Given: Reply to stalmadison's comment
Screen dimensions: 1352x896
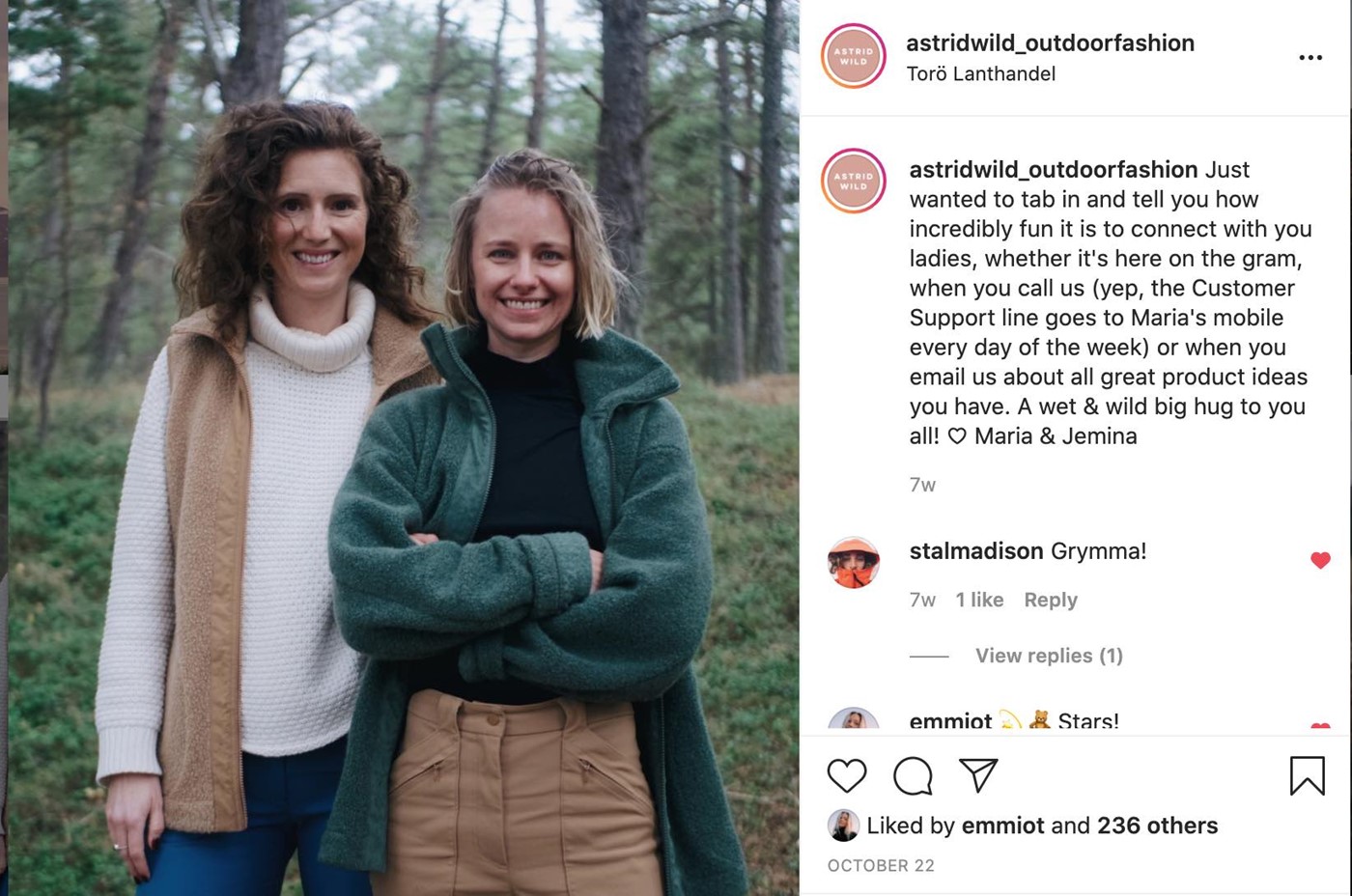Looking at the screenshot, I should click(1051, 600).
